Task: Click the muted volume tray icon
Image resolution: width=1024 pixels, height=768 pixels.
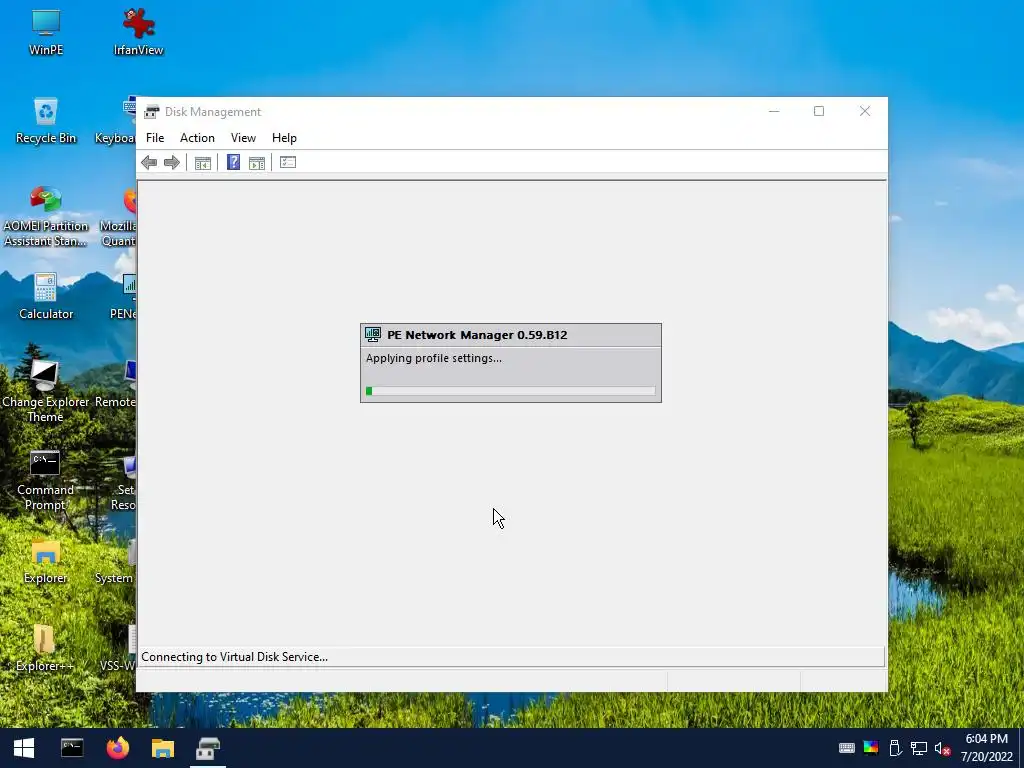Action: pos(942,748)
